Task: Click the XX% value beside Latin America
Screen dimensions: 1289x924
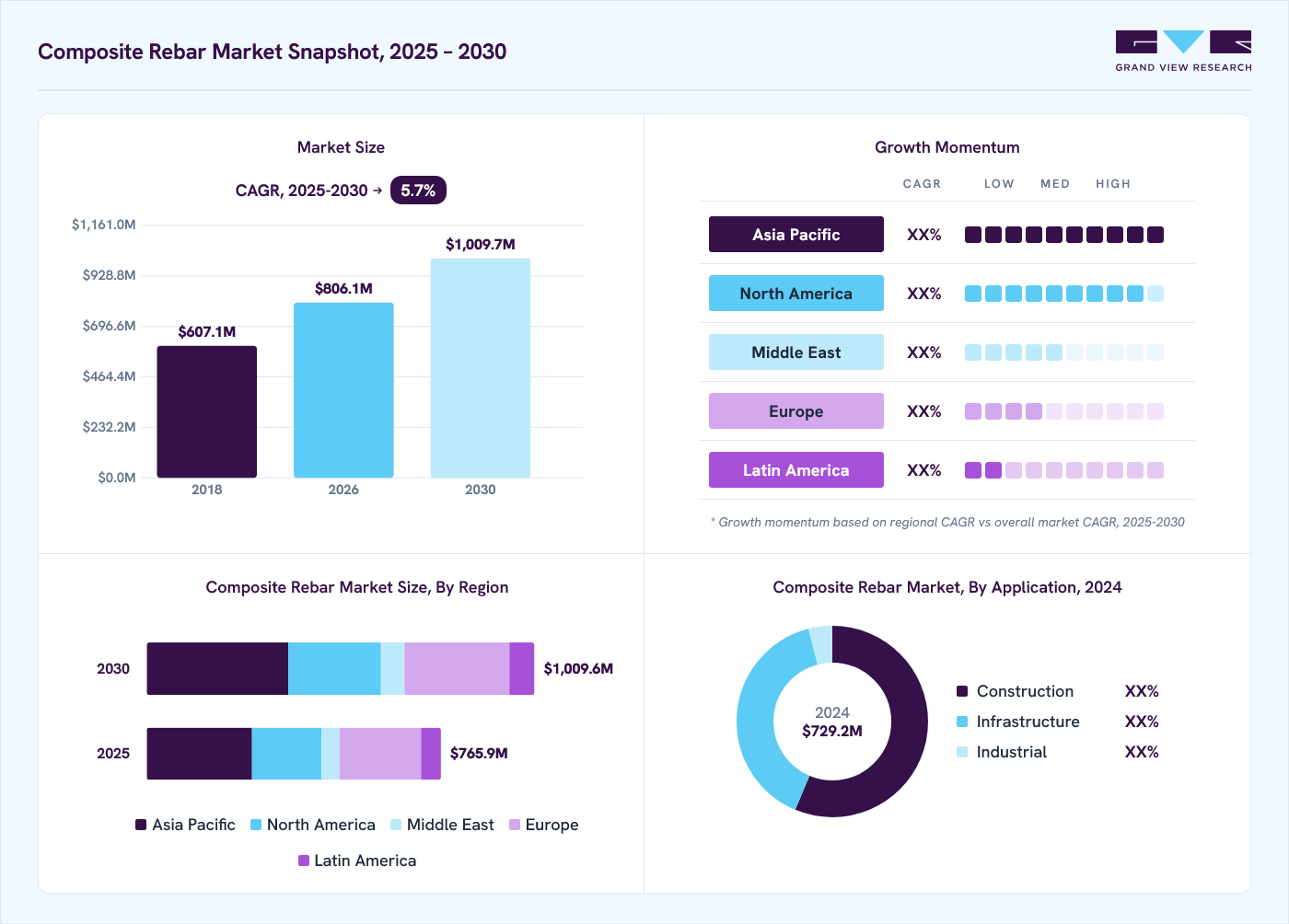Action: click(924, 470)
